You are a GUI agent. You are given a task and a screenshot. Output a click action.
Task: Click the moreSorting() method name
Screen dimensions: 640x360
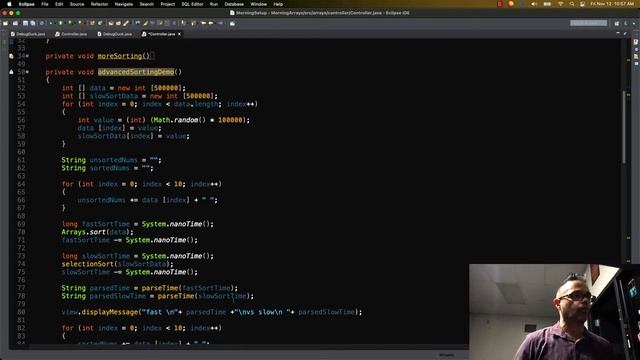[124, 56]
